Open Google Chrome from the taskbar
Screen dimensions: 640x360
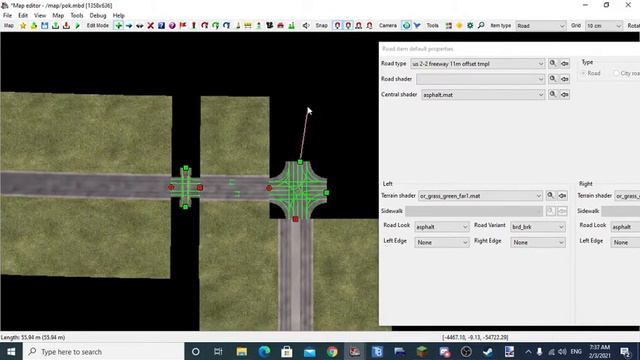point(332,351)
